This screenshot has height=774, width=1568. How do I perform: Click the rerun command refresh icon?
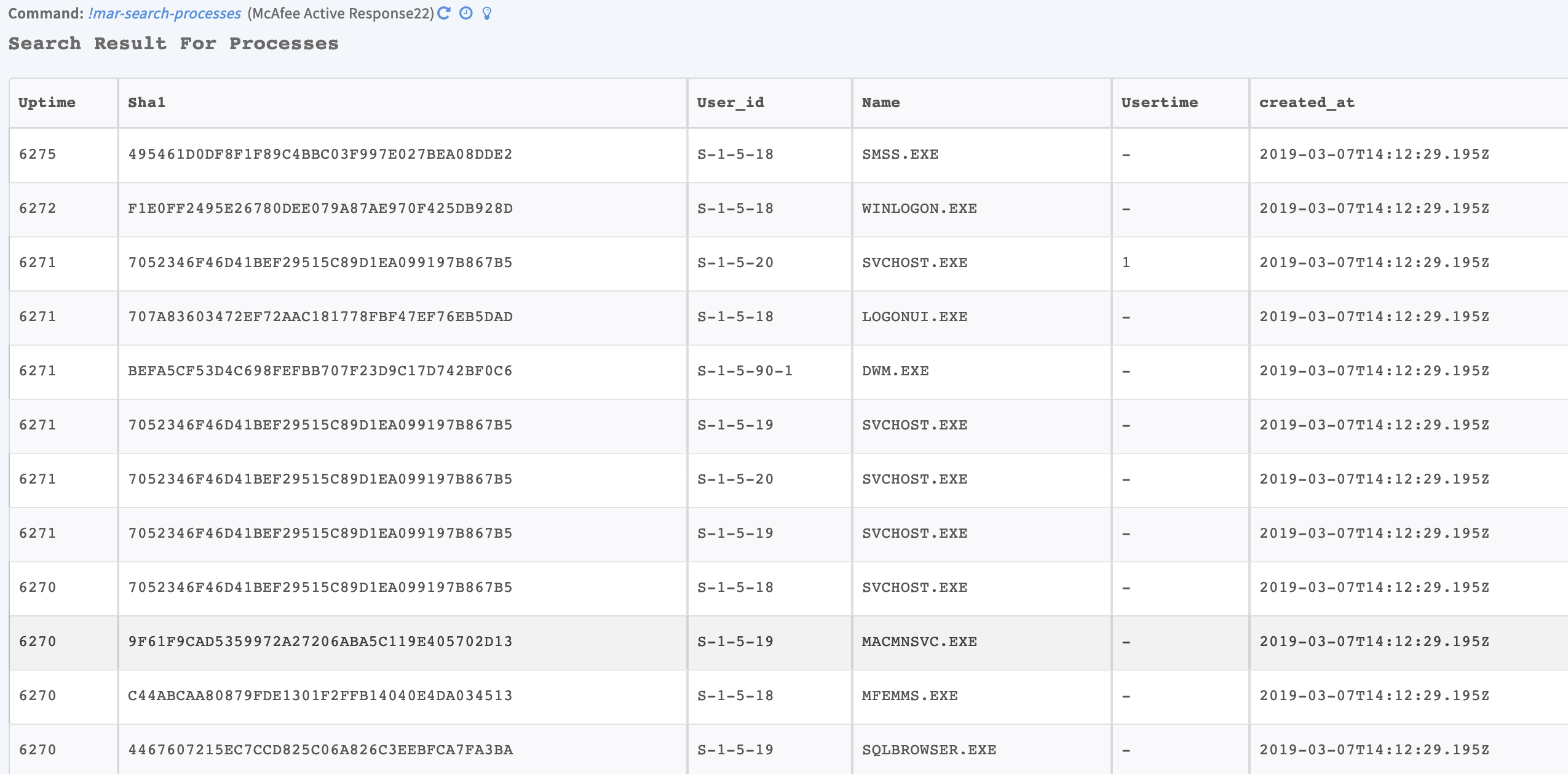(444, 13)
